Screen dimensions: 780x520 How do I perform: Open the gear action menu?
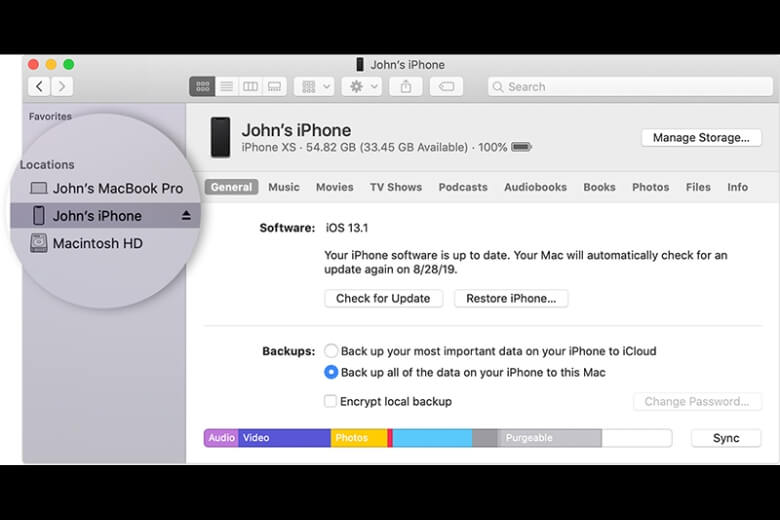[x=362, y=87]
